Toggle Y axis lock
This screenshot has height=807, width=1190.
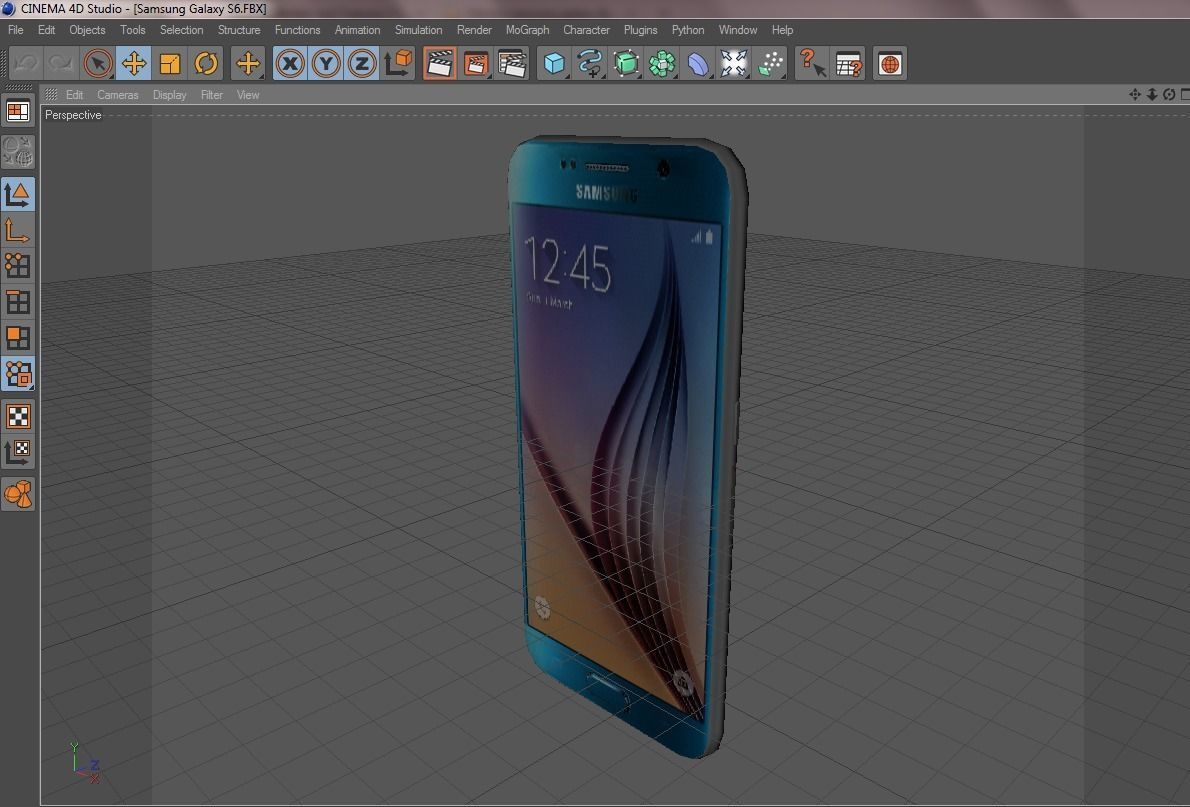point(326,64)
